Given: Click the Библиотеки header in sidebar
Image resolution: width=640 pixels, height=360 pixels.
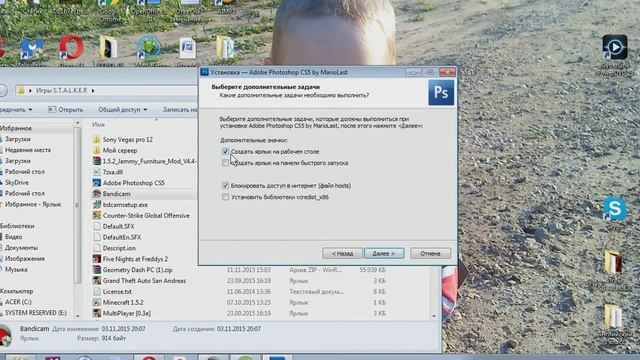Looking at the screenshot, I should (x=17, y=226).
